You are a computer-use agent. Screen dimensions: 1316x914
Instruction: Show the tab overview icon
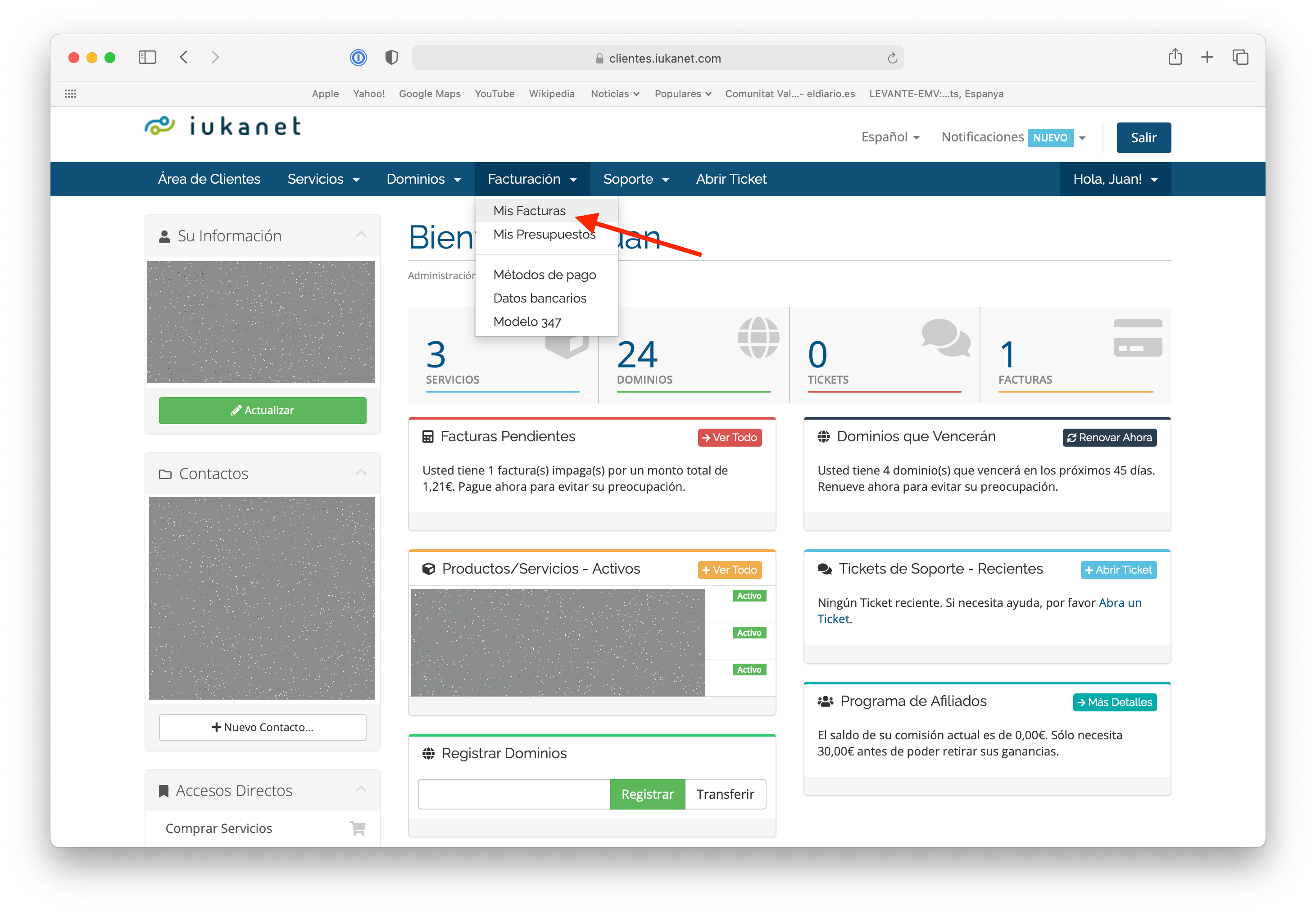(1240, 57)
